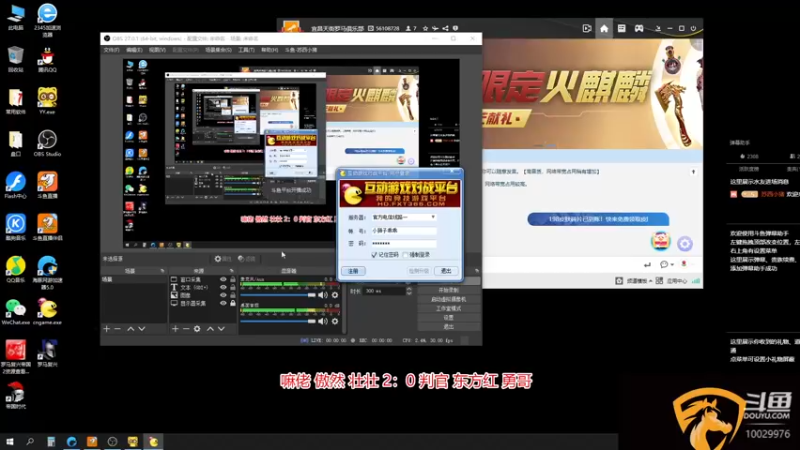Move source up in sources list
This screenshot has height=450, width=800.
click(210, 329)
